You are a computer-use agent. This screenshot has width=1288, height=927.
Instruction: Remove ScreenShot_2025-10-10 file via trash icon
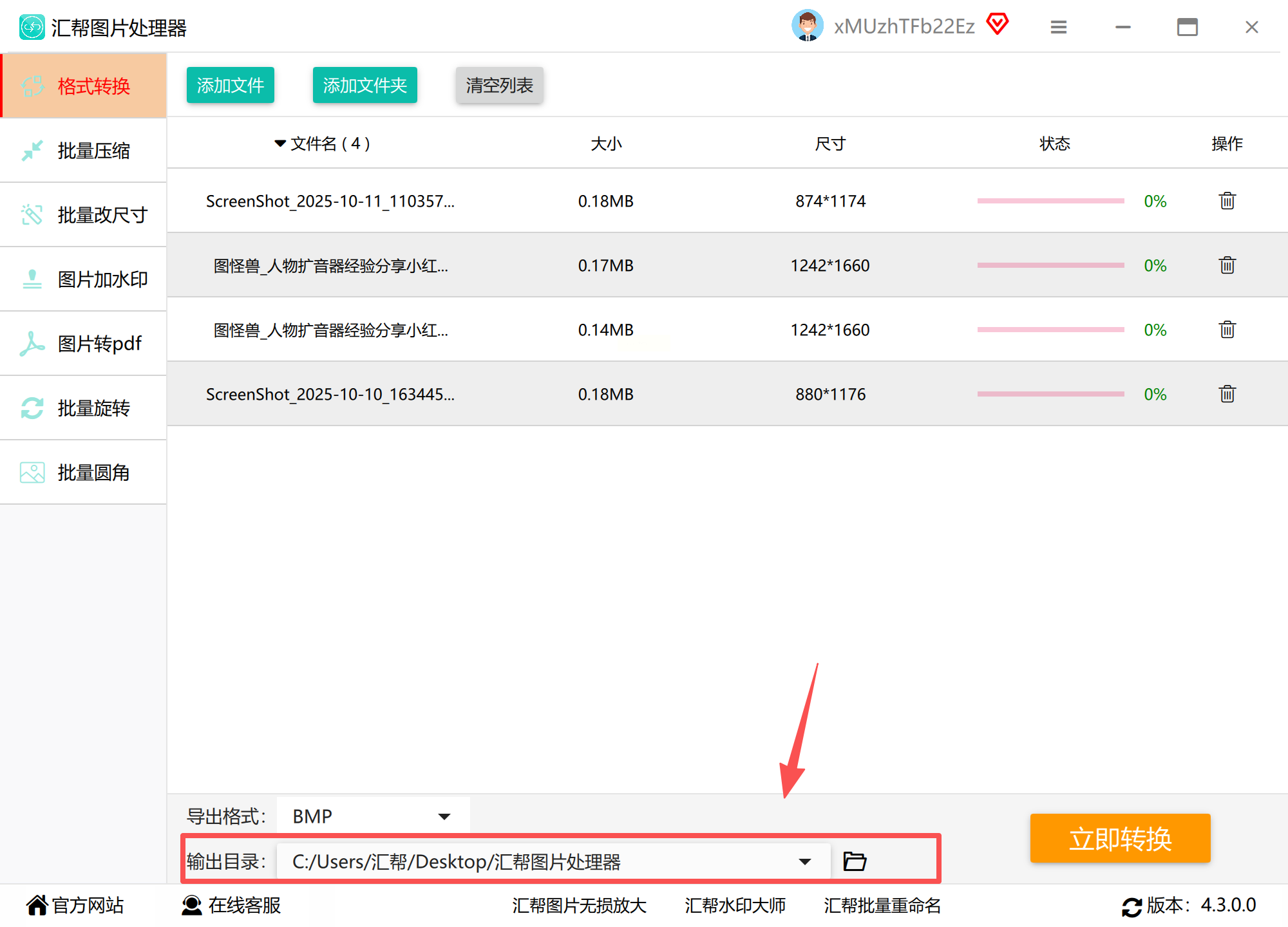tap(1227, 394)
